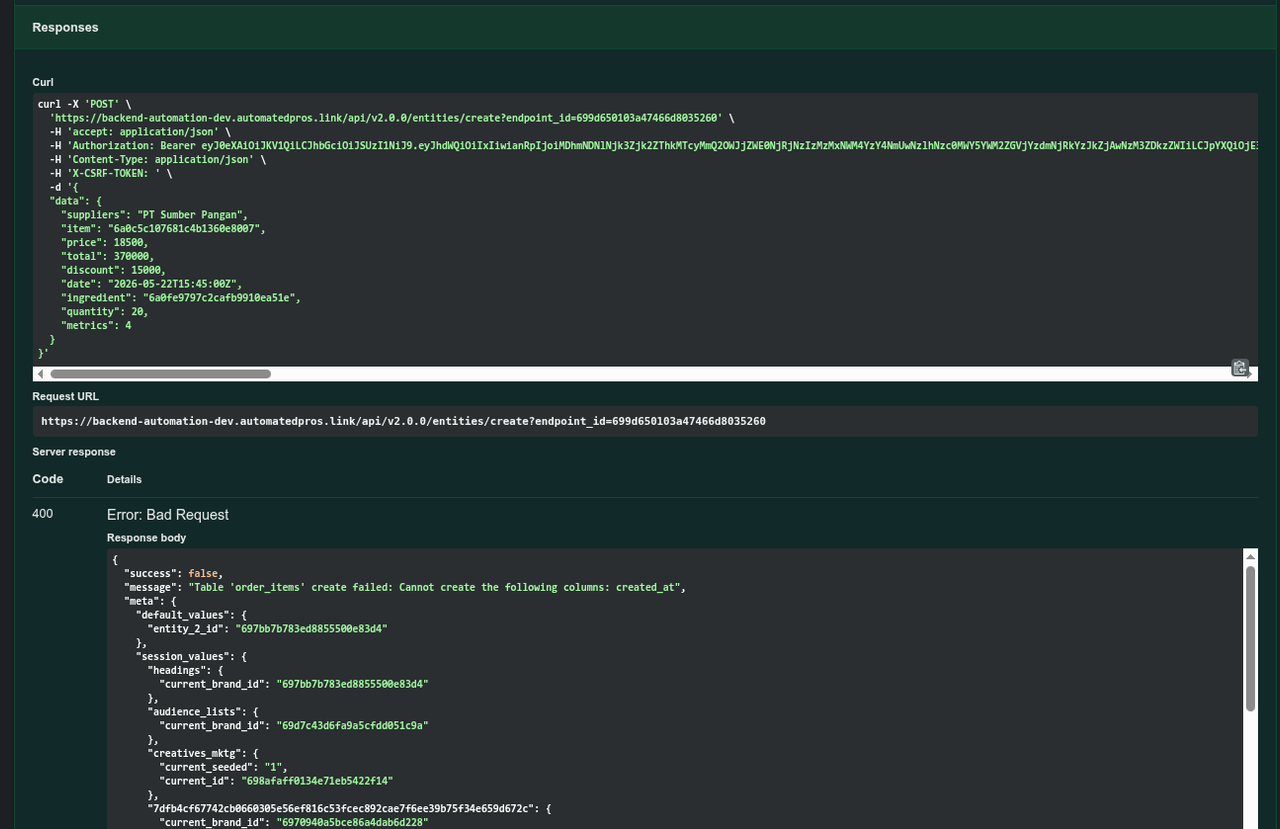Viewport: 1280px width, 829px height.
Task: Click the Response body label
Action: click(x=147, y=538)
